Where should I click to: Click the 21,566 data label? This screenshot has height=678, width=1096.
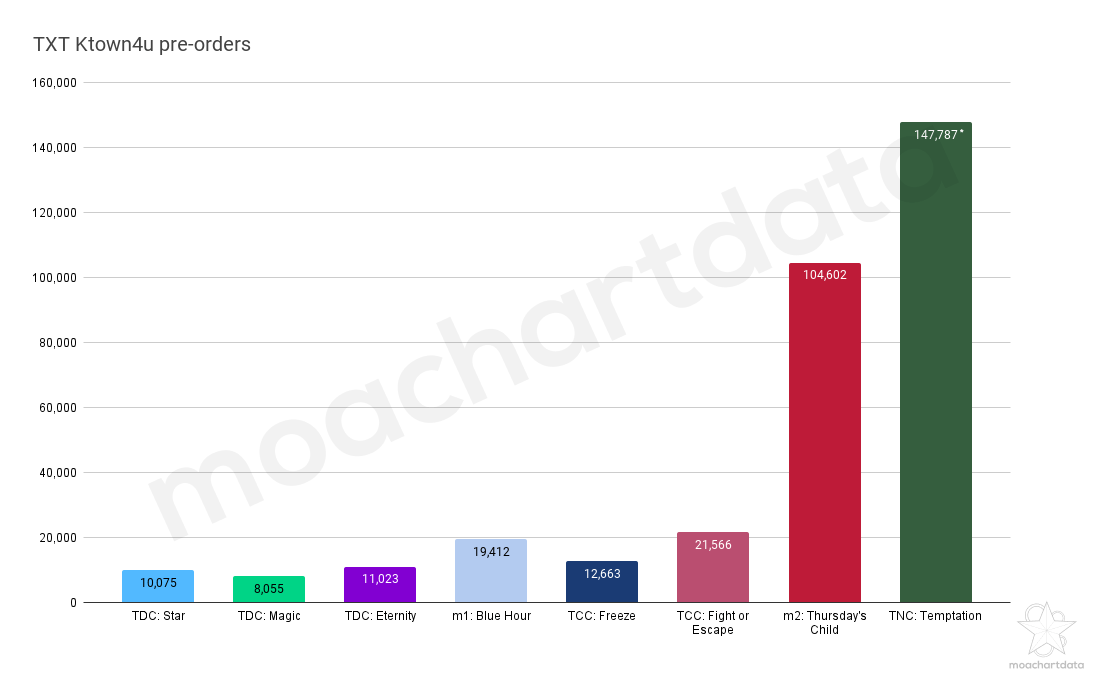coord(713,544)
